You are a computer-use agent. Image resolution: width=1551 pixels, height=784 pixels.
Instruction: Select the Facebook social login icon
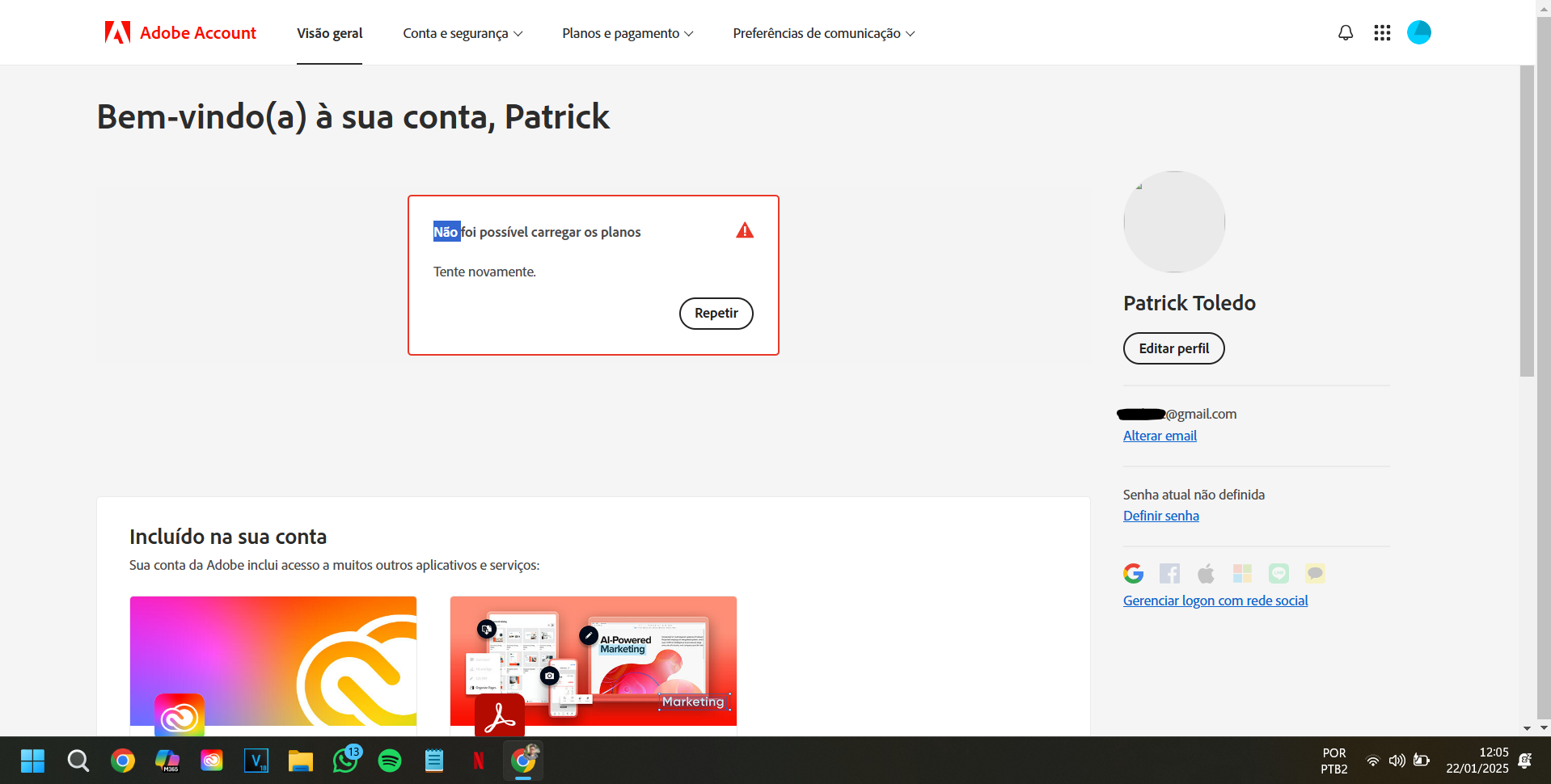1169,573
